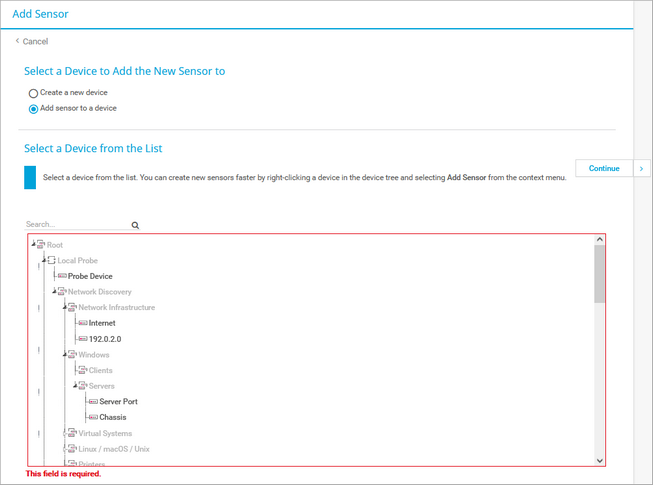Select Virtual Systems group in tree

coord(104,433)
